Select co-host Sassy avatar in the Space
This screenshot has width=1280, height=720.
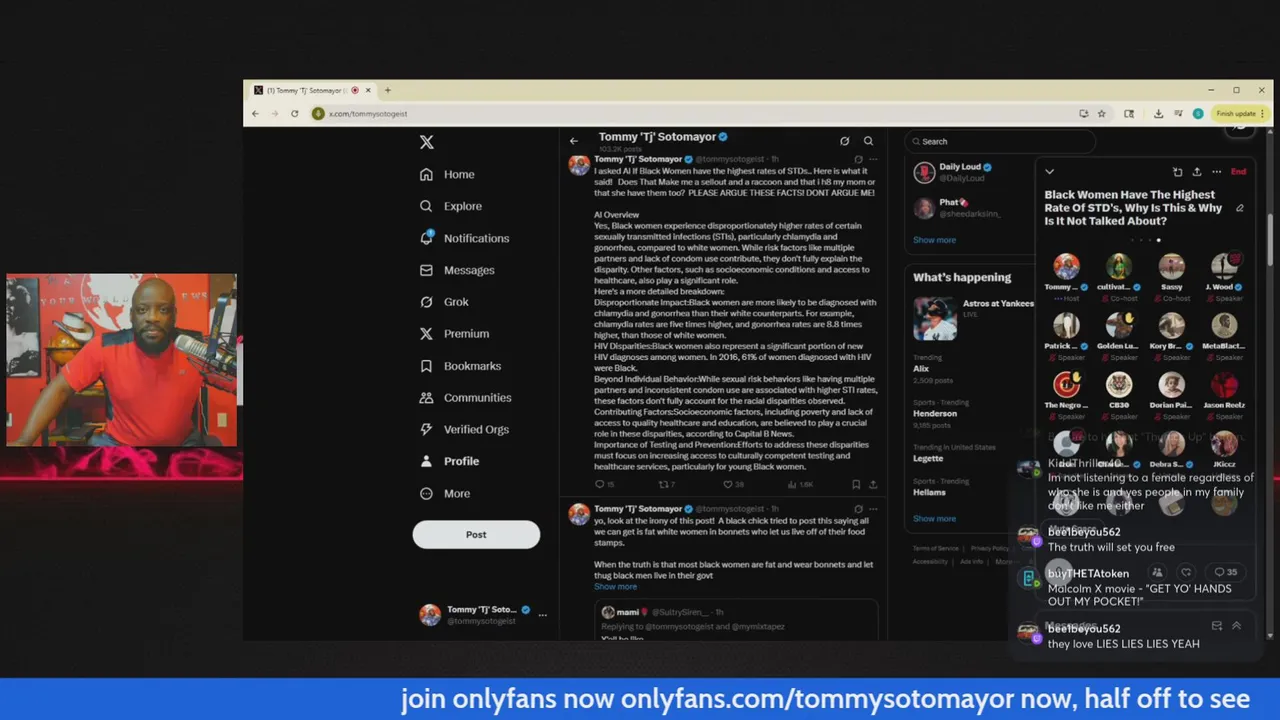pos(1171,267)
